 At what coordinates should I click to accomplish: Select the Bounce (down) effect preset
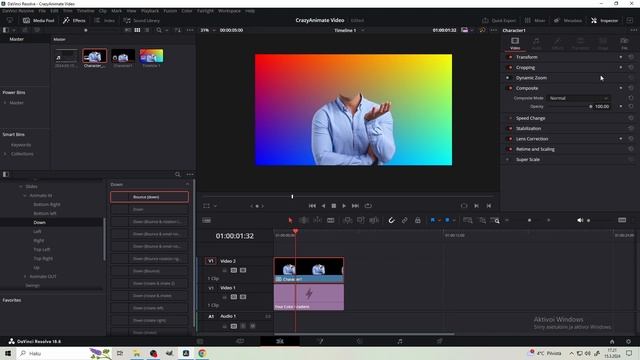[149, 197]
